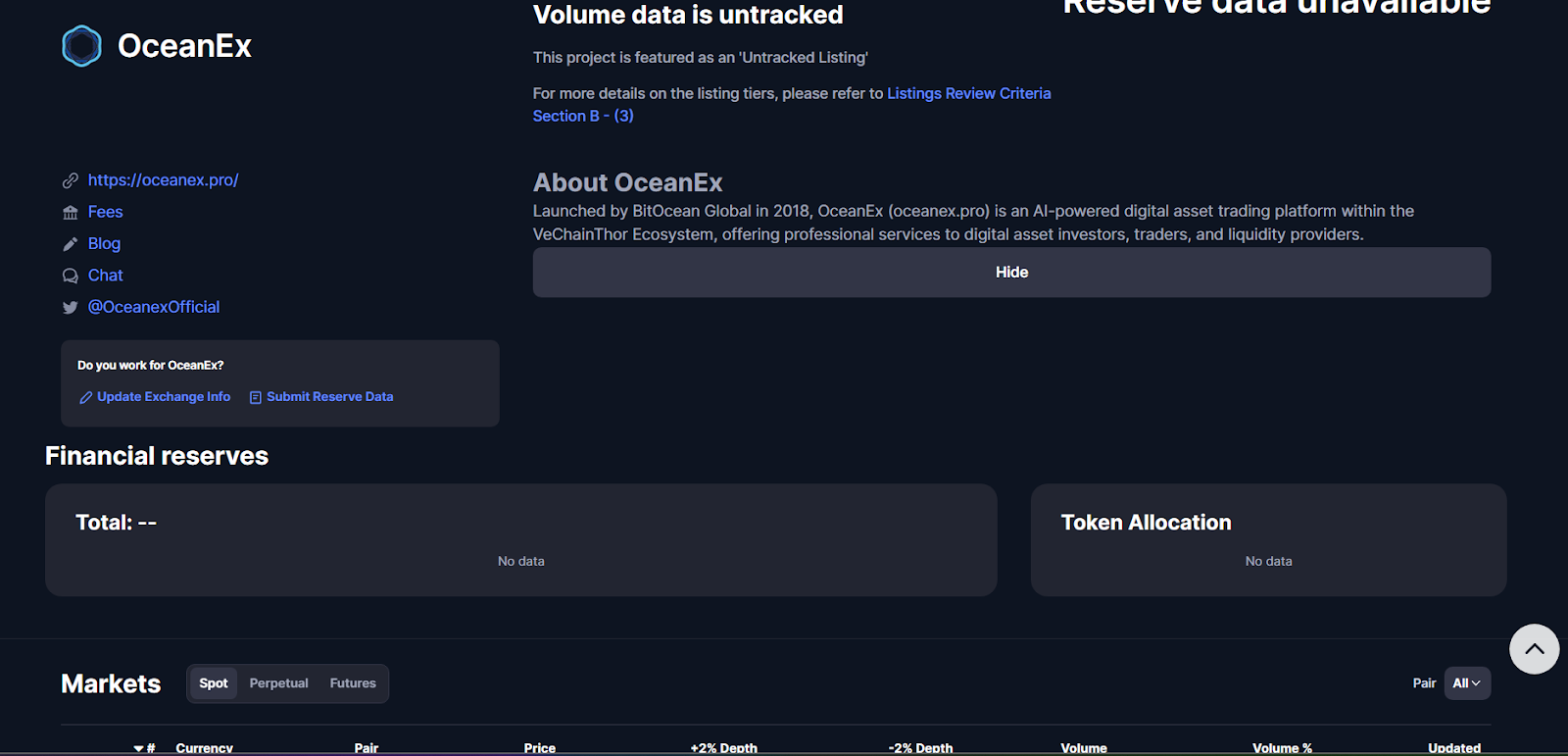Open the Pair All dropdown
Image resolution: width=1568 pixels, height=756 pixels.
click(x=1467, y=683)
